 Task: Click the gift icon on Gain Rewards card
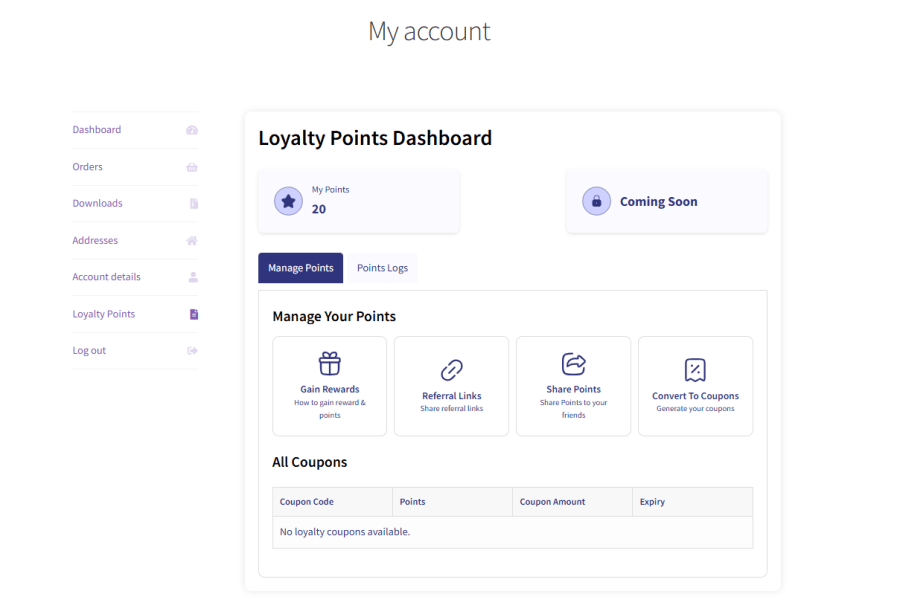click(330, 364)
